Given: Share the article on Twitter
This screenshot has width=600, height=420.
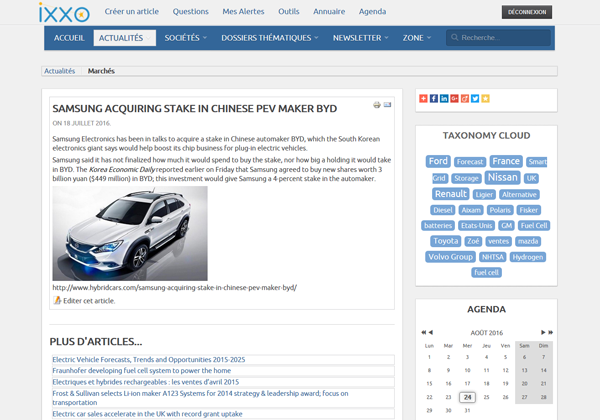Looking at the screenshot, I should point(475,99).
